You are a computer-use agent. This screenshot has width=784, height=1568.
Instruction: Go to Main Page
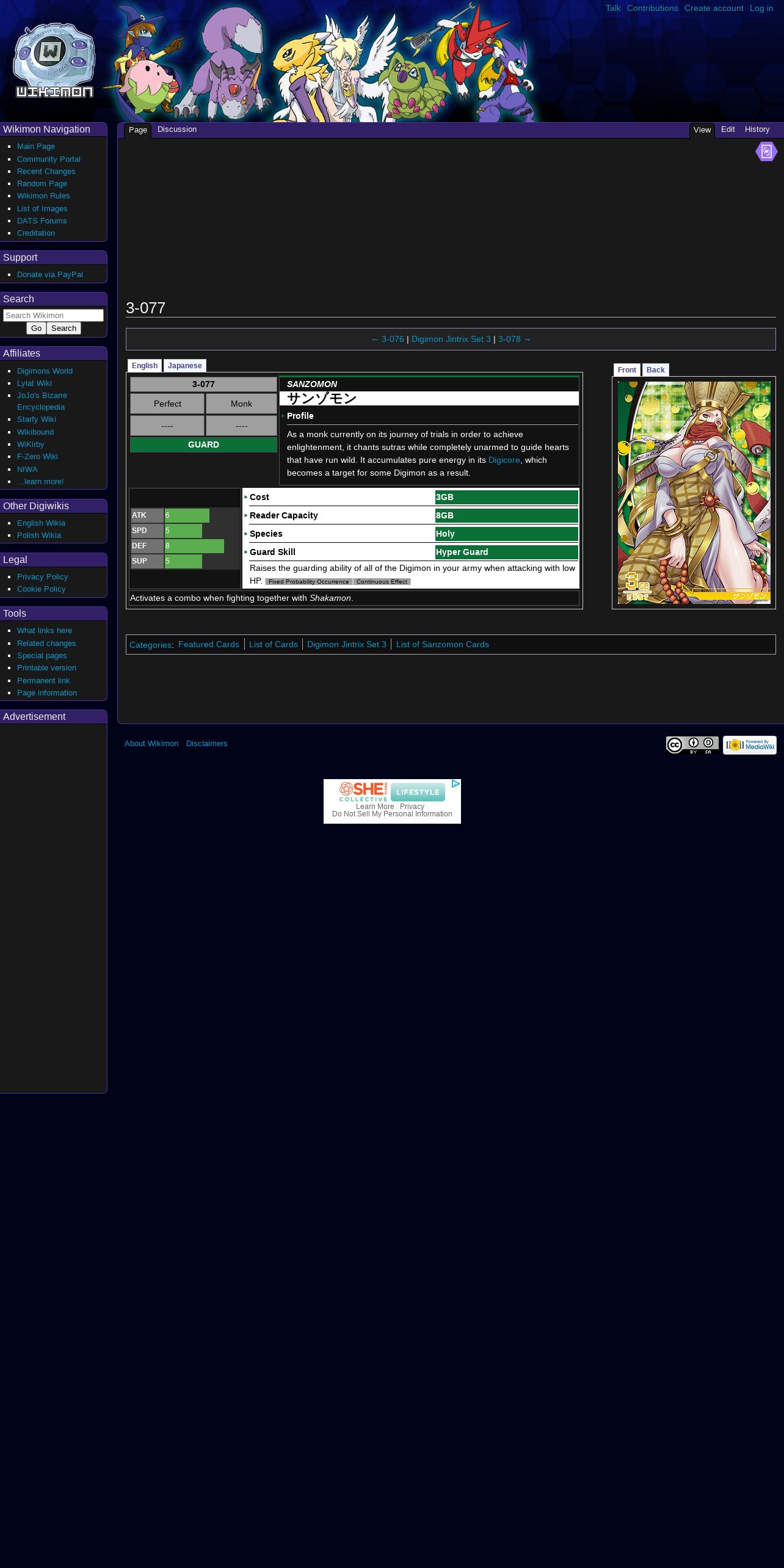[36, 147]
